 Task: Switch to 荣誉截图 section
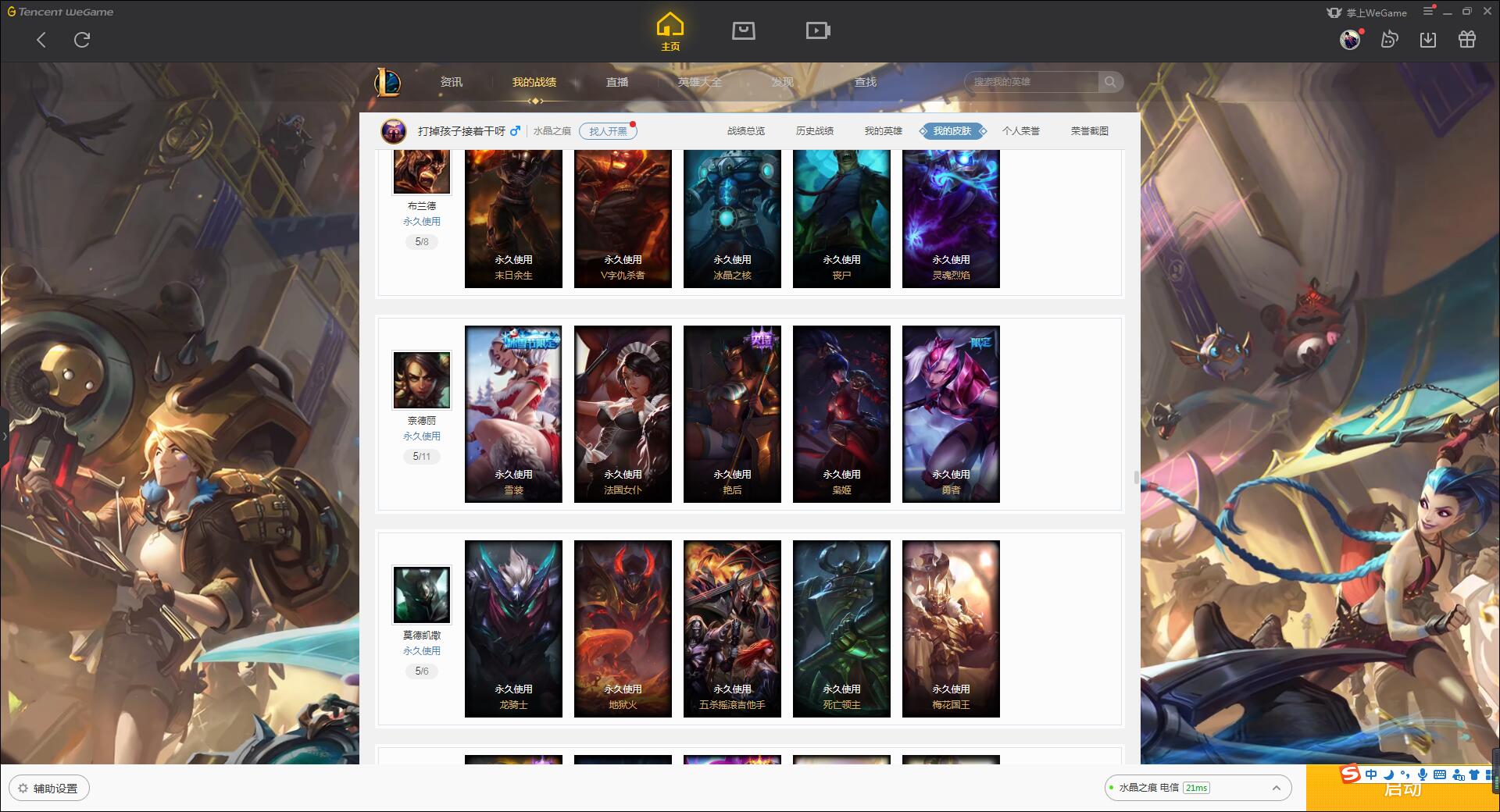coord(1090,131)
